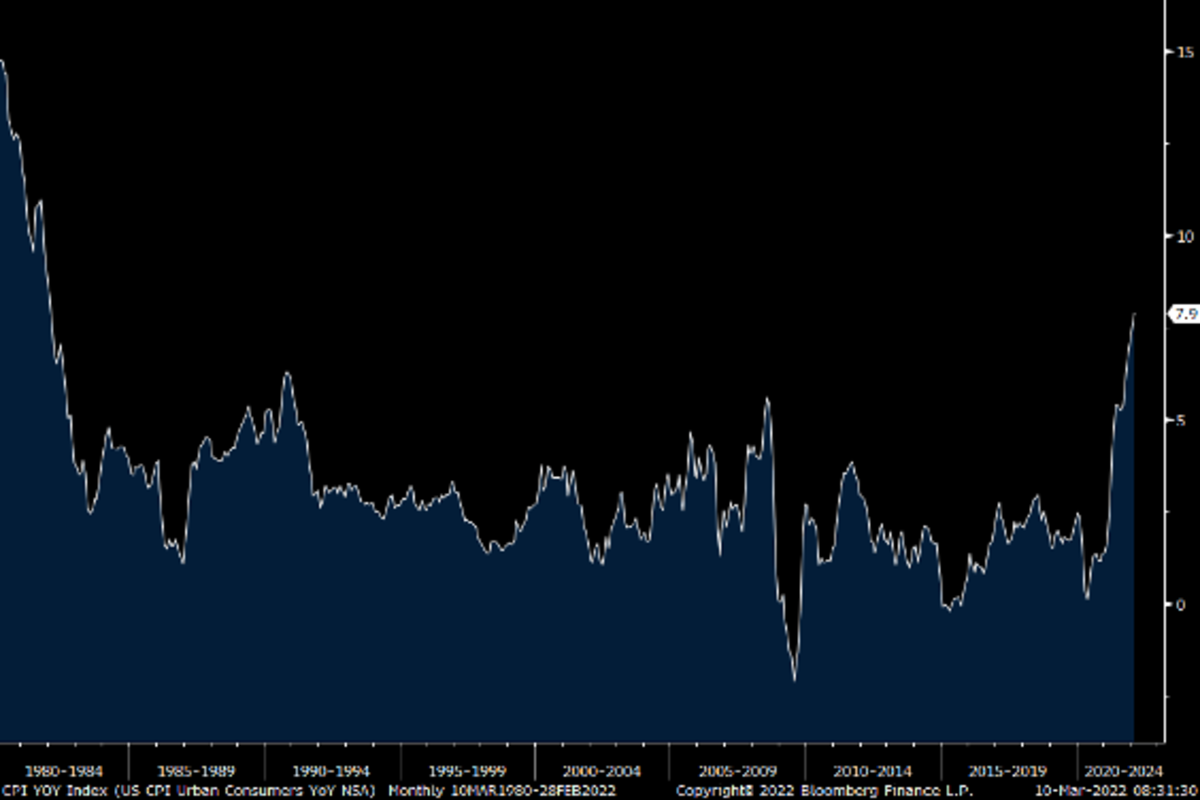1200x800 pixels.
Task: Click the 15 y-axis tick label
Action: (x=1184, y=51)
